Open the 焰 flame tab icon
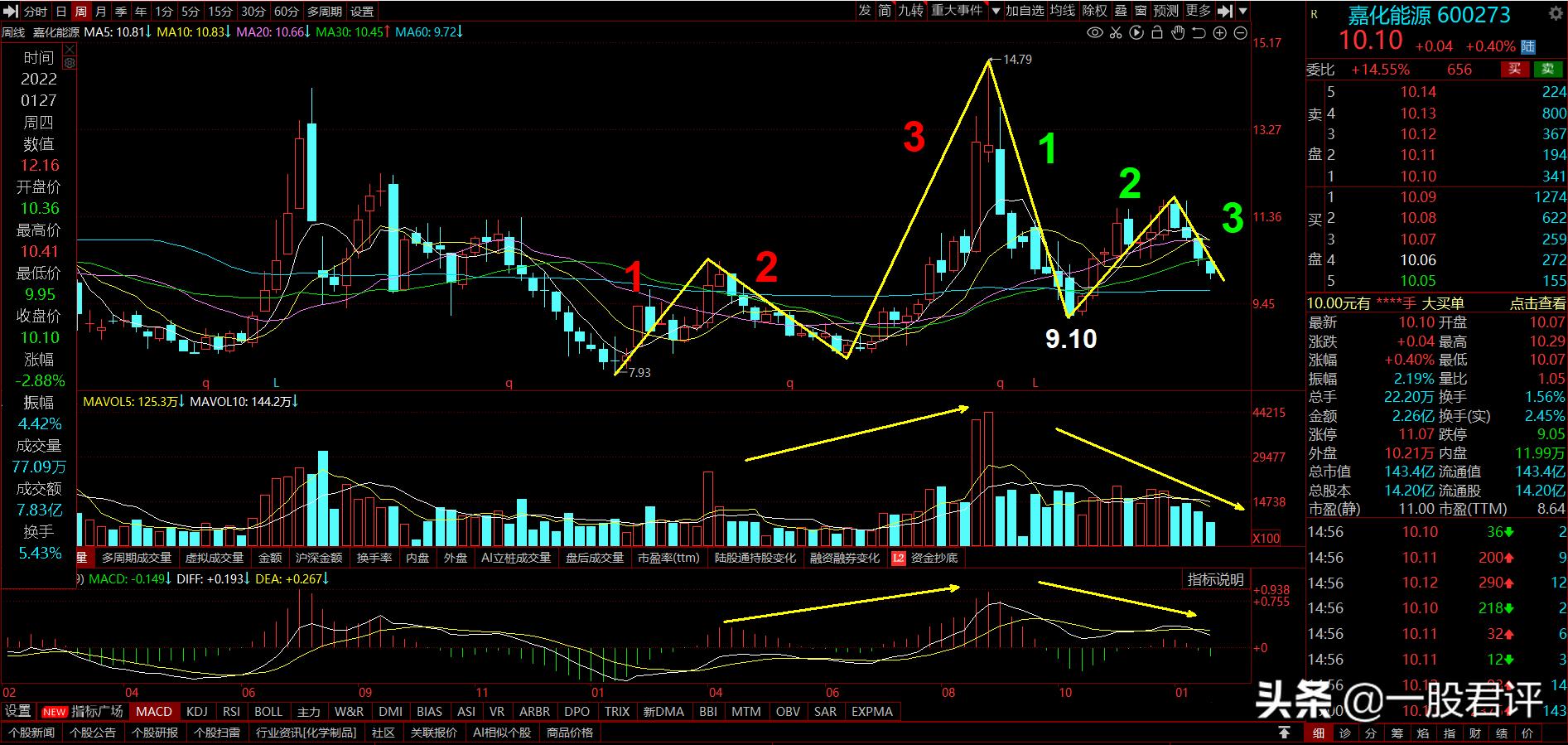 (x=1423, y=733)
